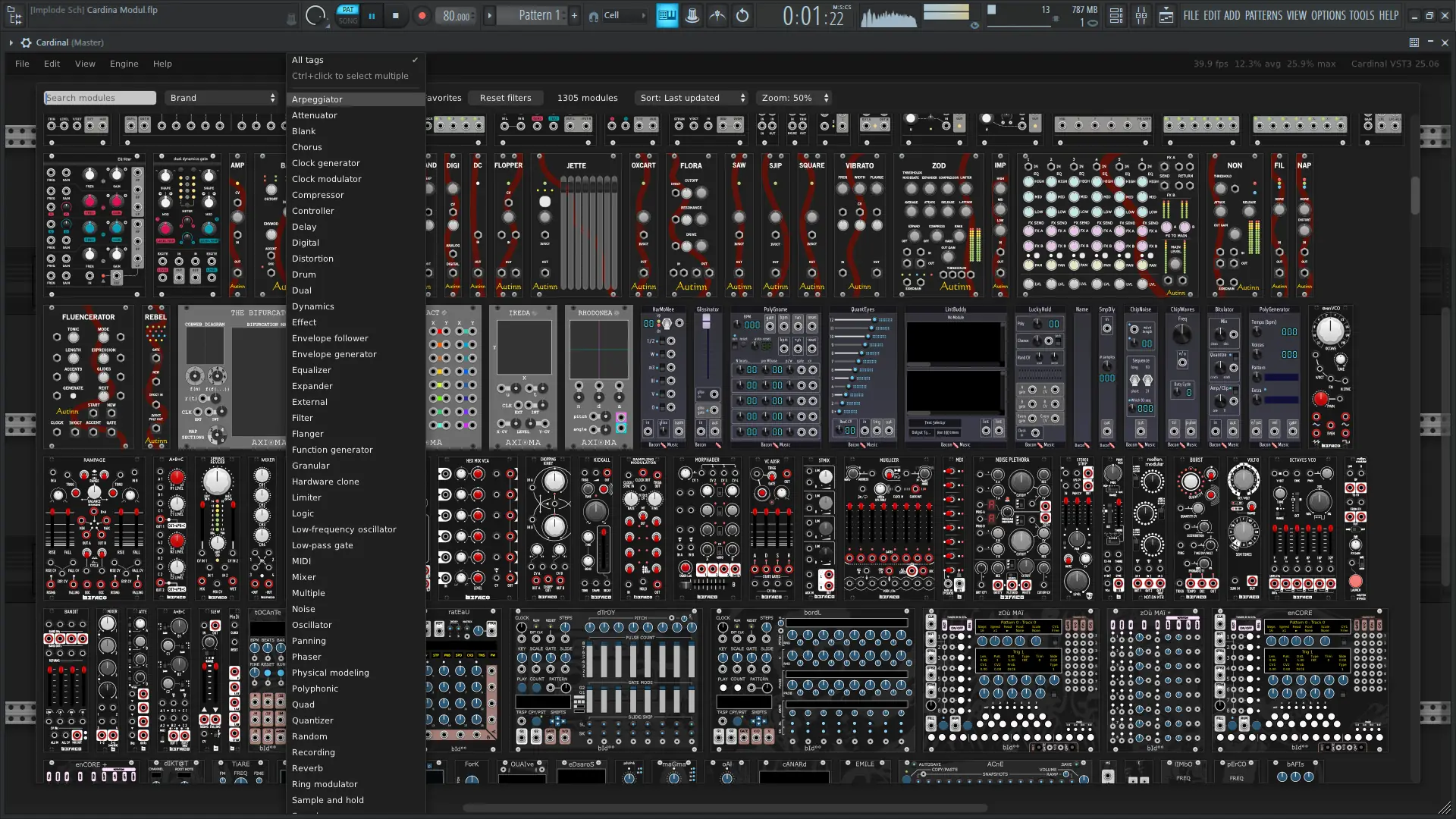Toggle typing keyboard to piano icon
Viewport: 1456px width, 819px height.
(667, 15)
